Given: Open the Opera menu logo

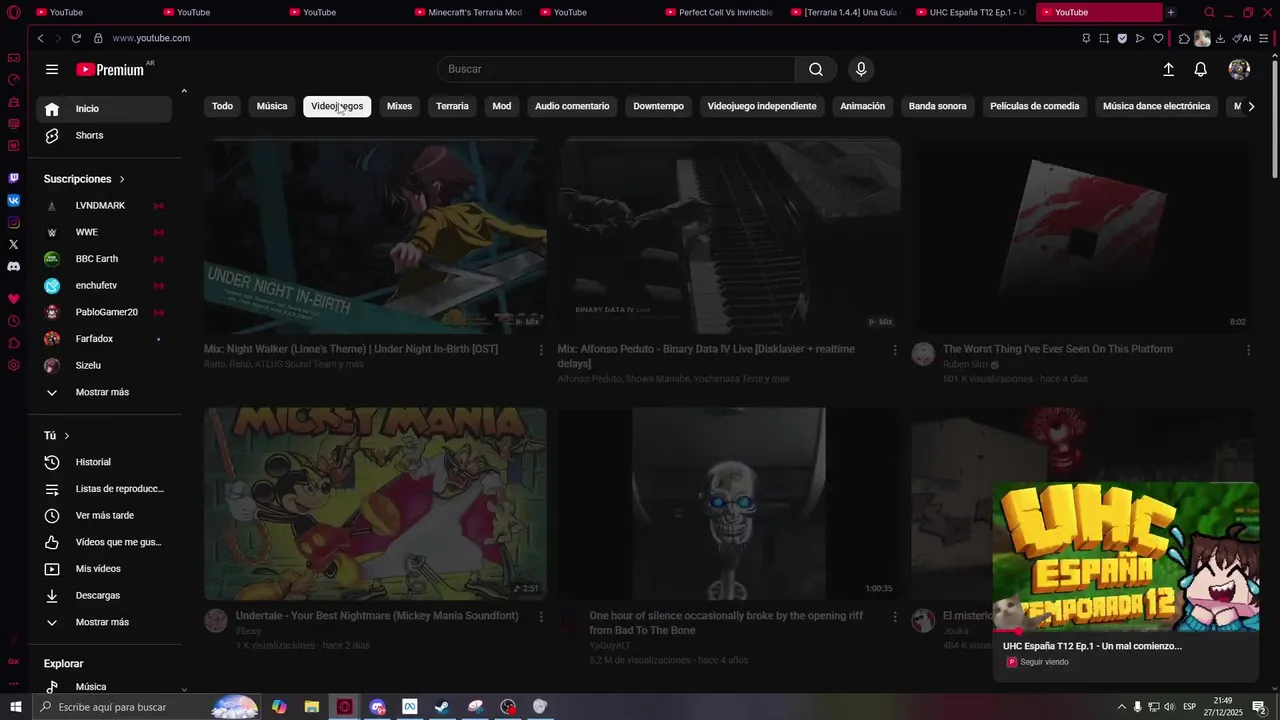Looking at the screenshot, I should [x=13, y=13].
